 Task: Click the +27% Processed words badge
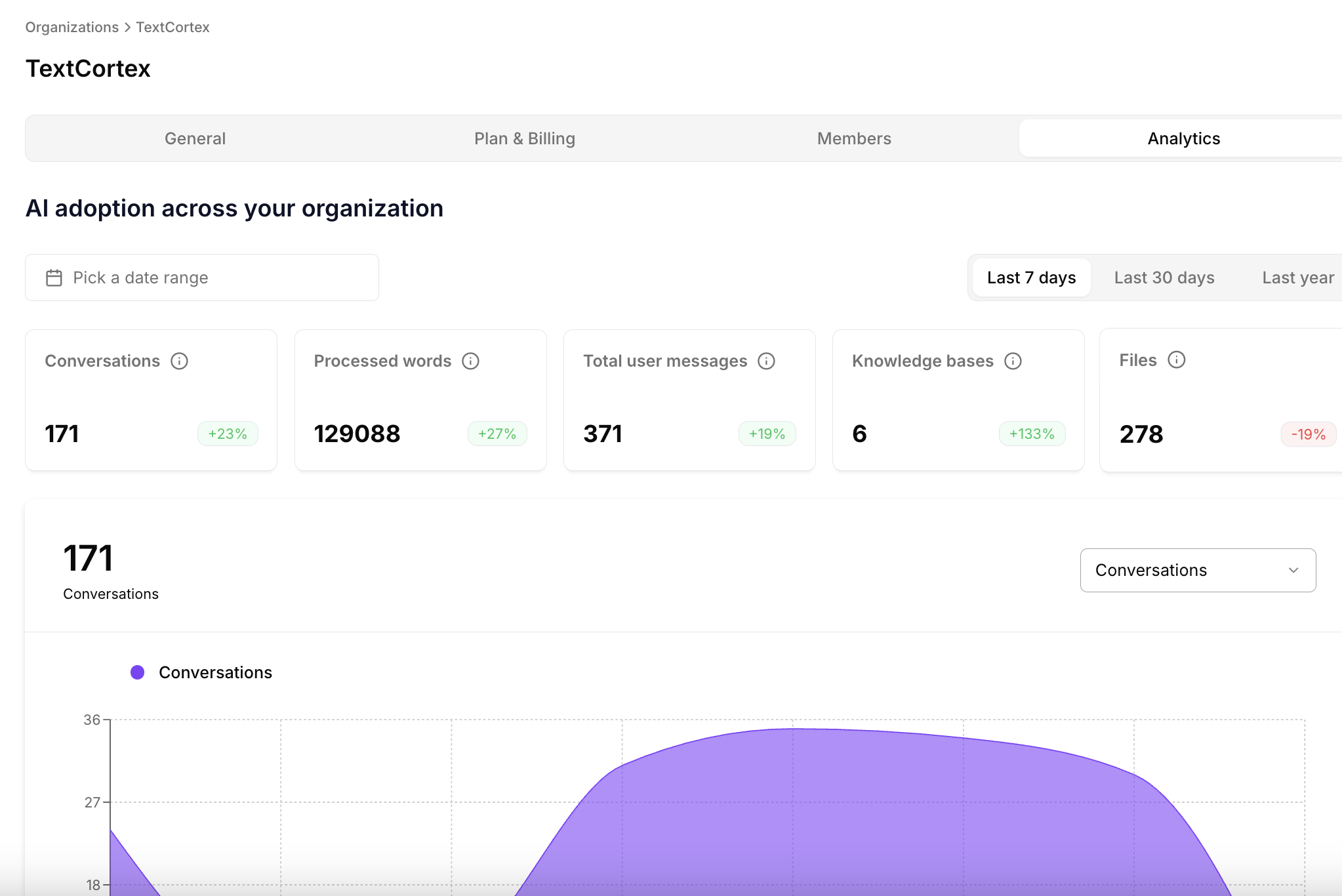(497, 434)
